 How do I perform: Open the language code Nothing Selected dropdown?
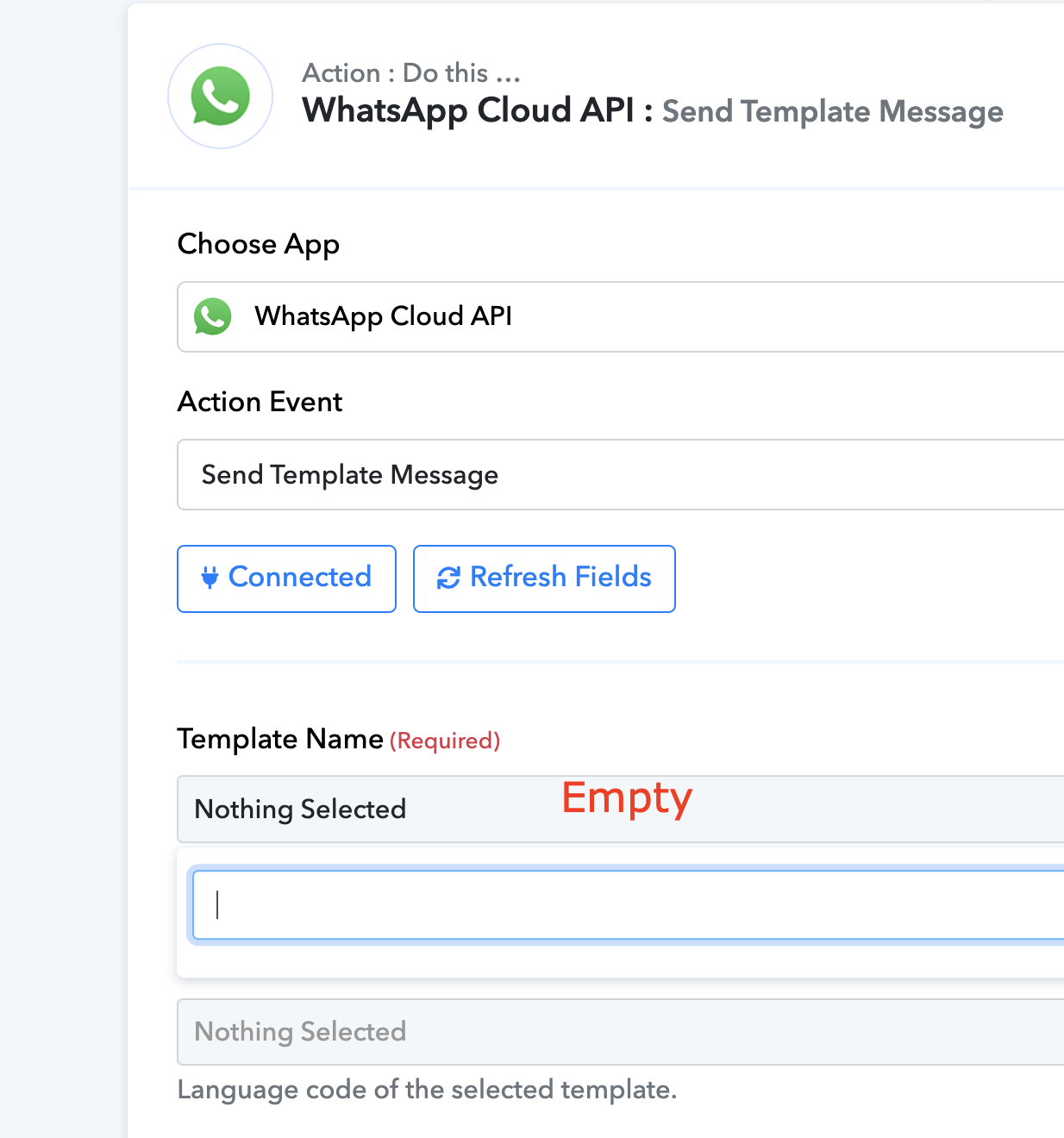621,1032
